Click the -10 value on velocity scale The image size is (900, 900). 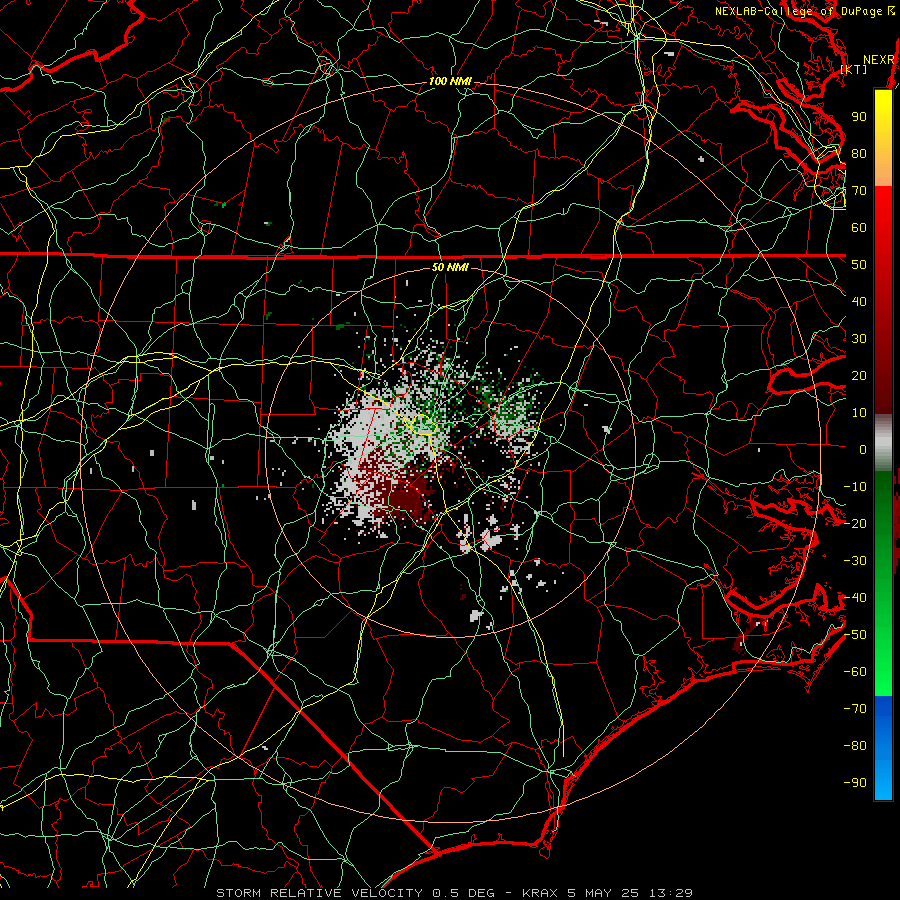click(x=855, y=487)
